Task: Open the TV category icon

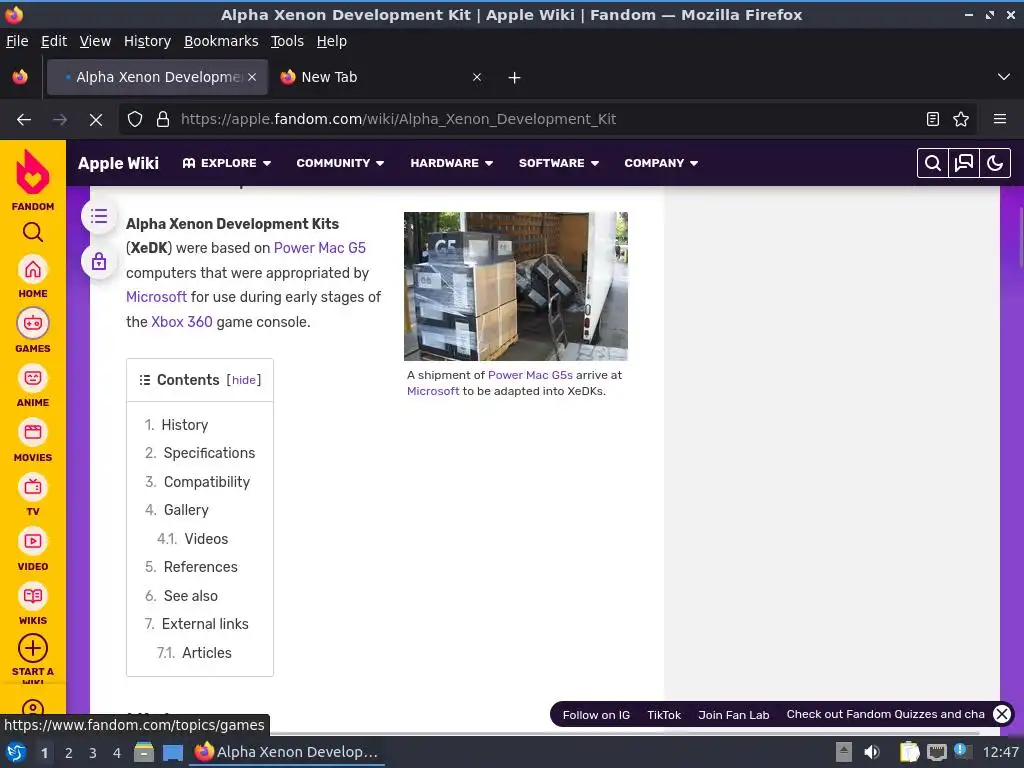Action: [x=33, y=487]
